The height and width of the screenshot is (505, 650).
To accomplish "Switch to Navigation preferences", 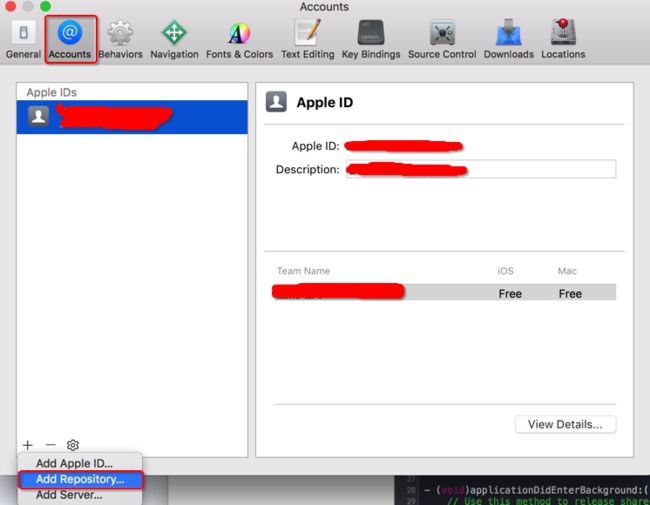I will (174, 40).
